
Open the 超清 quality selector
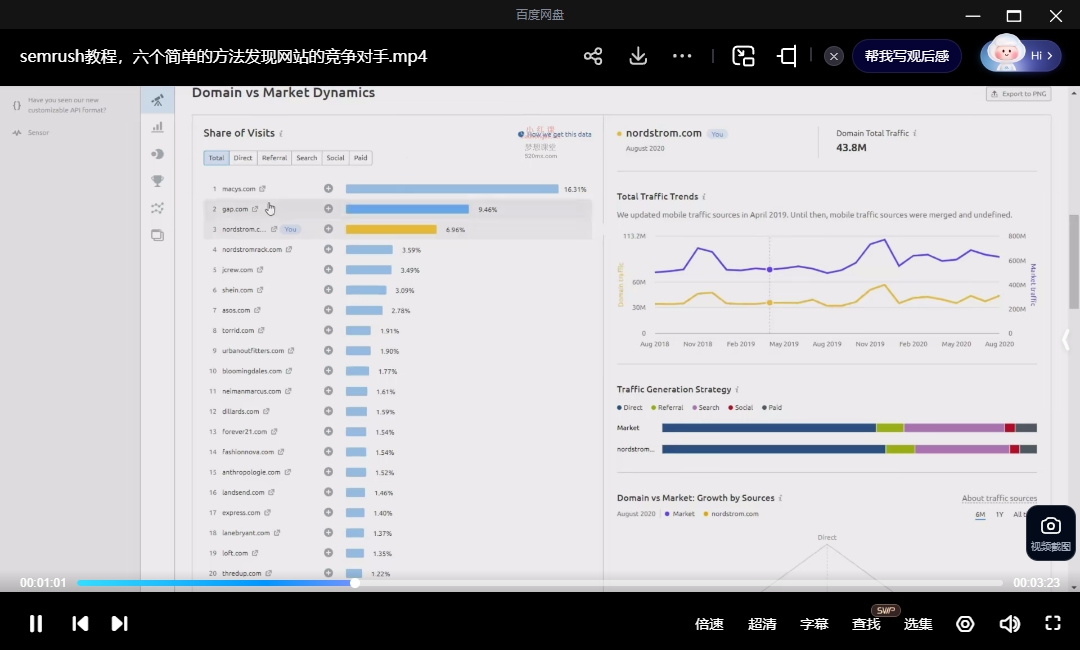pyautogui.click(x=762, y=624)
